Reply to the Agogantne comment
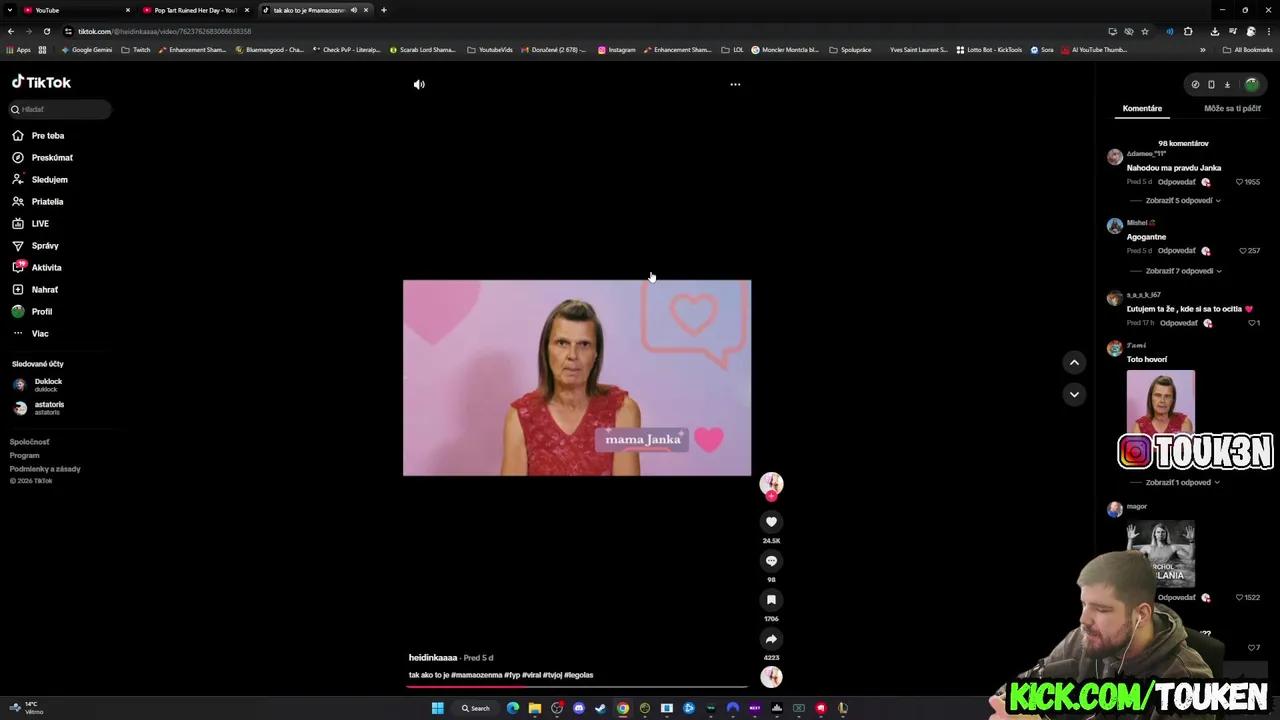This screenshot has width=1280, height=720. coord(1176,251)
